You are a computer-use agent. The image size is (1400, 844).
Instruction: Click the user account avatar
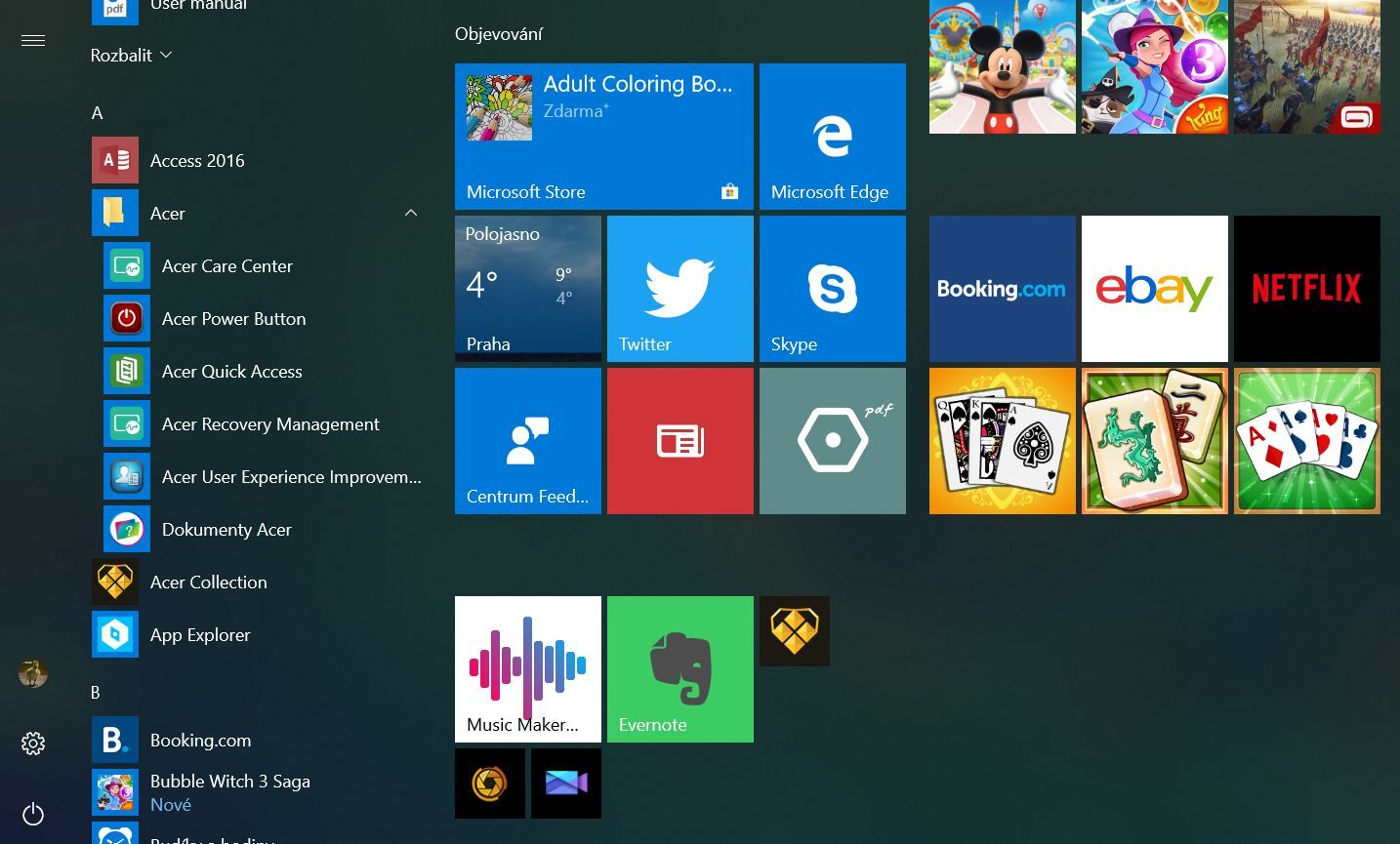pyautogui.click(x=32, y=672)
